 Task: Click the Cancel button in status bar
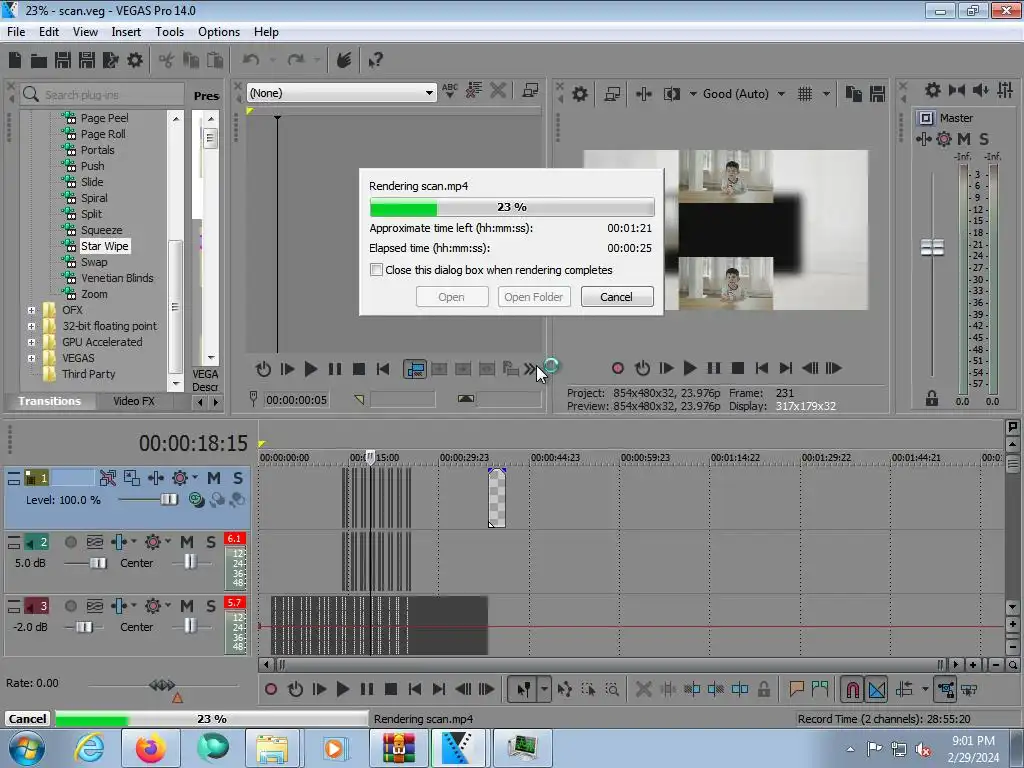click(x=27, y=718)
